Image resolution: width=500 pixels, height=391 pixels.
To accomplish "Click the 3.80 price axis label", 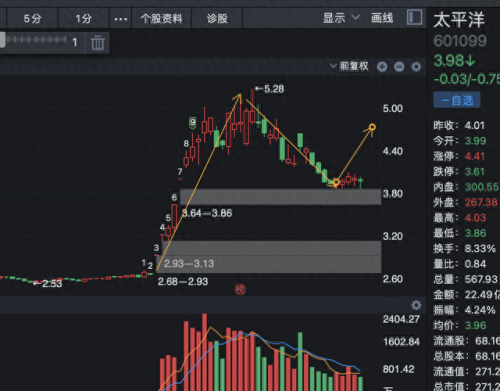I will pos(393,194).
